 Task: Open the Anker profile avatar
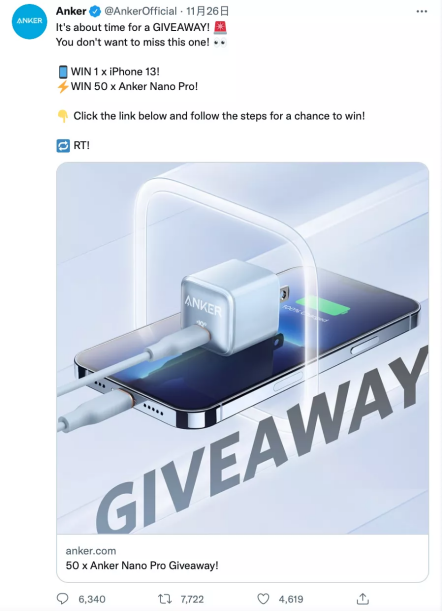click(x=30, y=21)
